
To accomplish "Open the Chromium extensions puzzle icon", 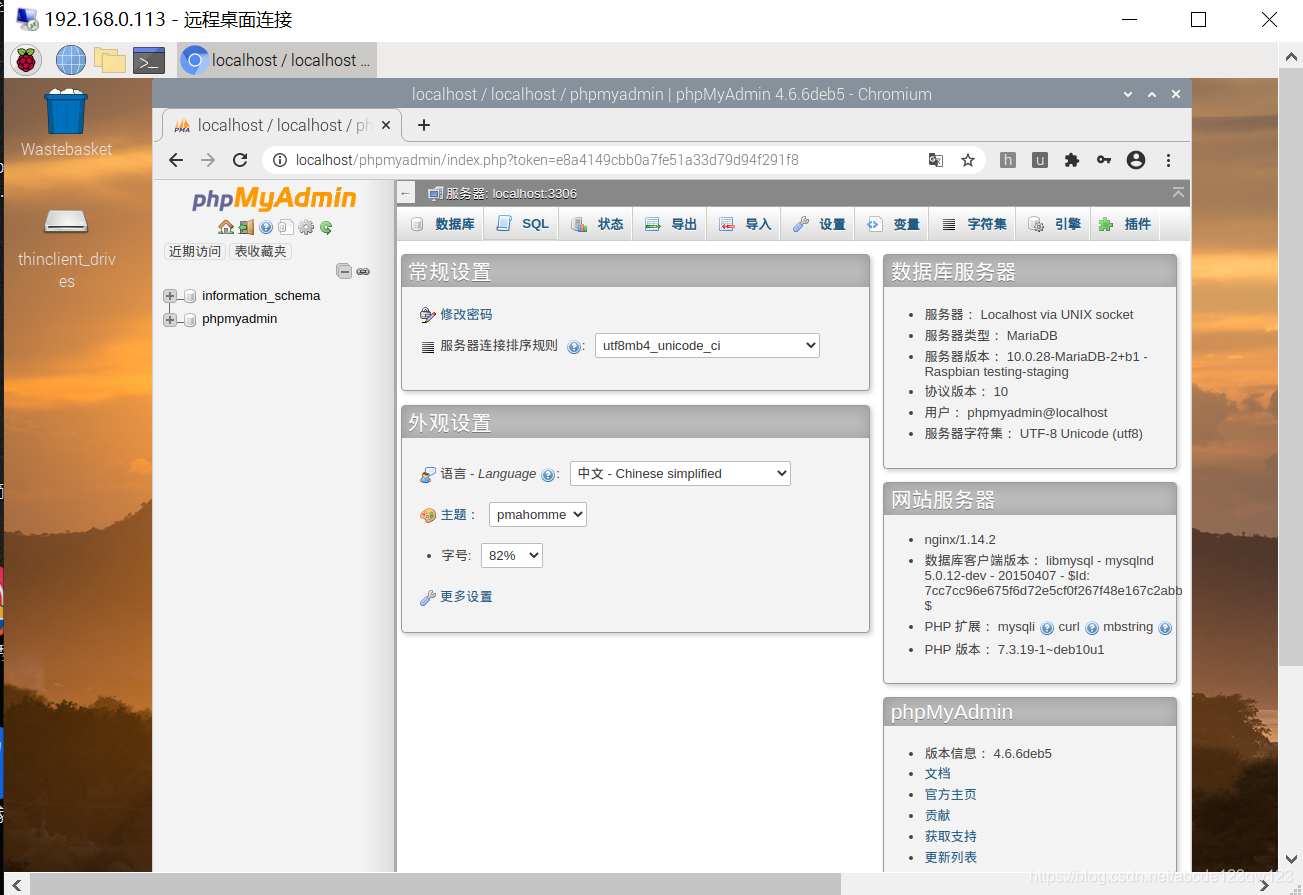I will tap(1072, 160).
